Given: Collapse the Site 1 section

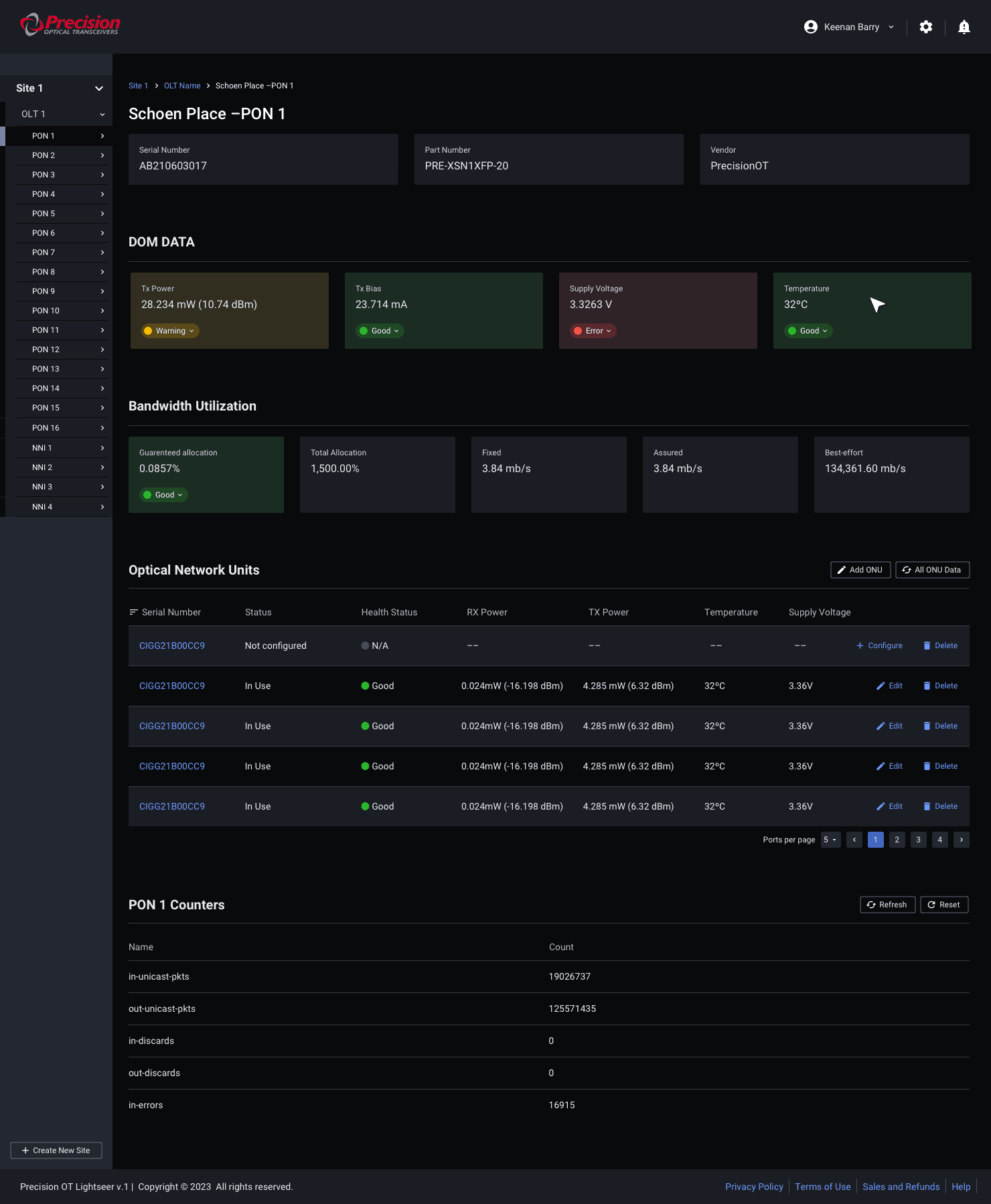Looking at the screenshot, I should click(x=99, y=88).
